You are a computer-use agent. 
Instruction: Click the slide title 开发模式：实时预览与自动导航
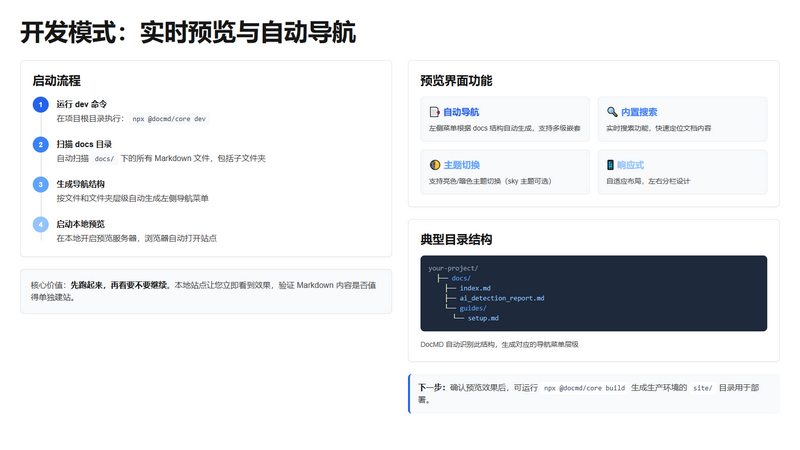tap(188, 33)
